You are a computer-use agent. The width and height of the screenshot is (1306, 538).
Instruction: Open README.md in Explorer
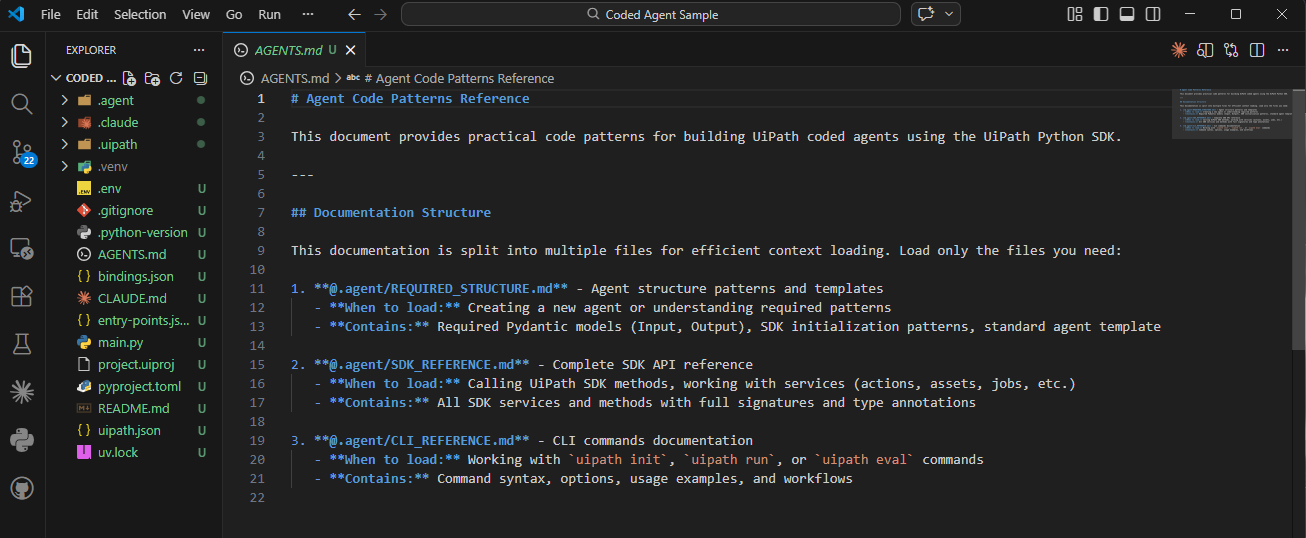pyautogui.click(x=134, y=408)
